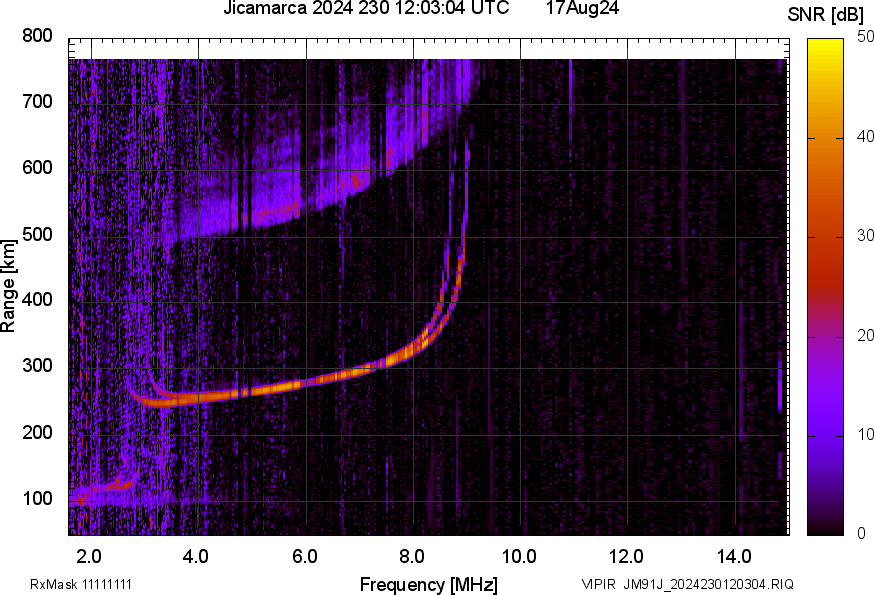Viewport: 874px width, 595px height.
Task: Click the range tick label 600
Action: point(37,167)
